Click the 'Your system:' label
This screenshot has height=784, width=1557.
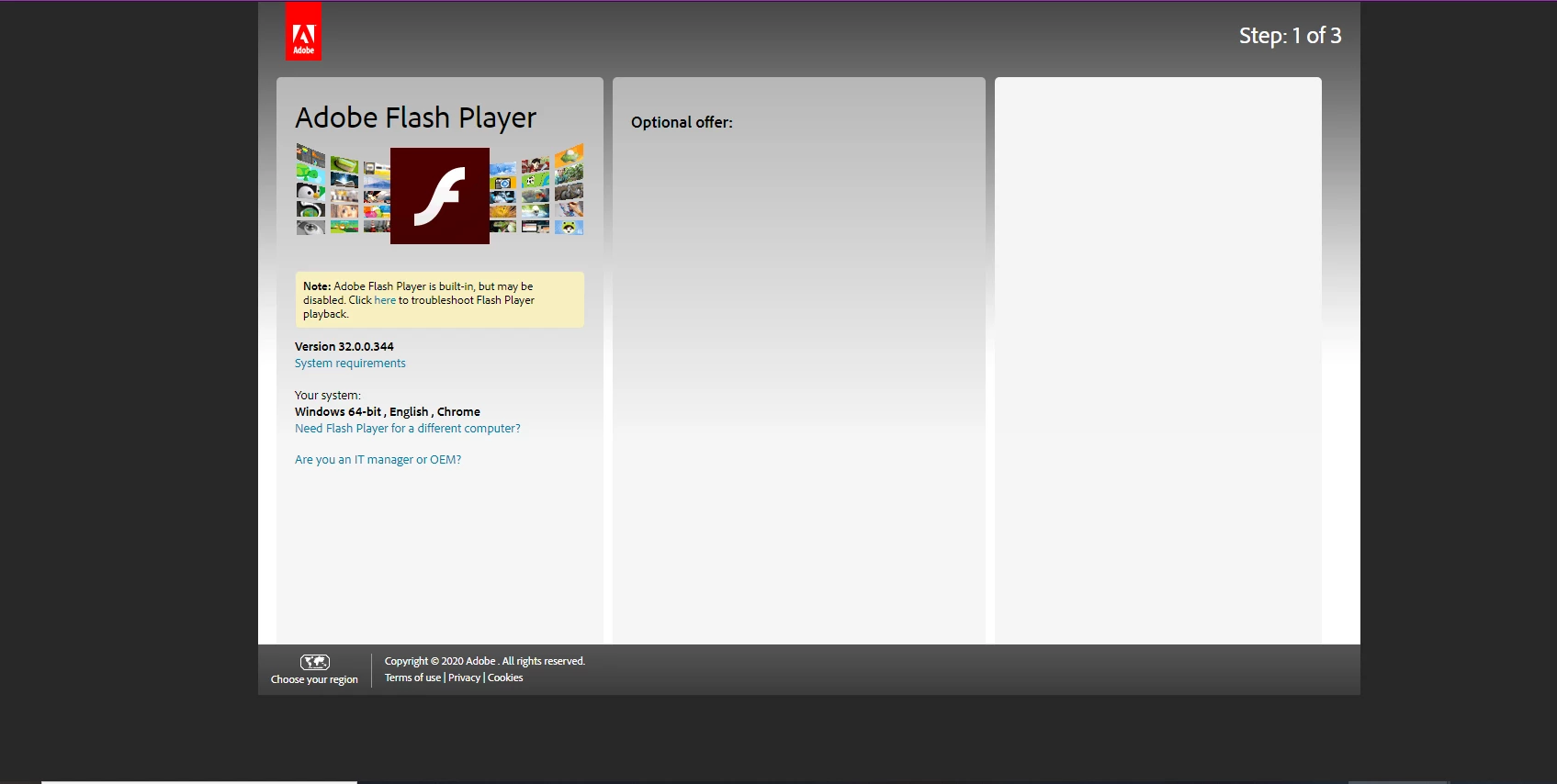tap(328, 396)
